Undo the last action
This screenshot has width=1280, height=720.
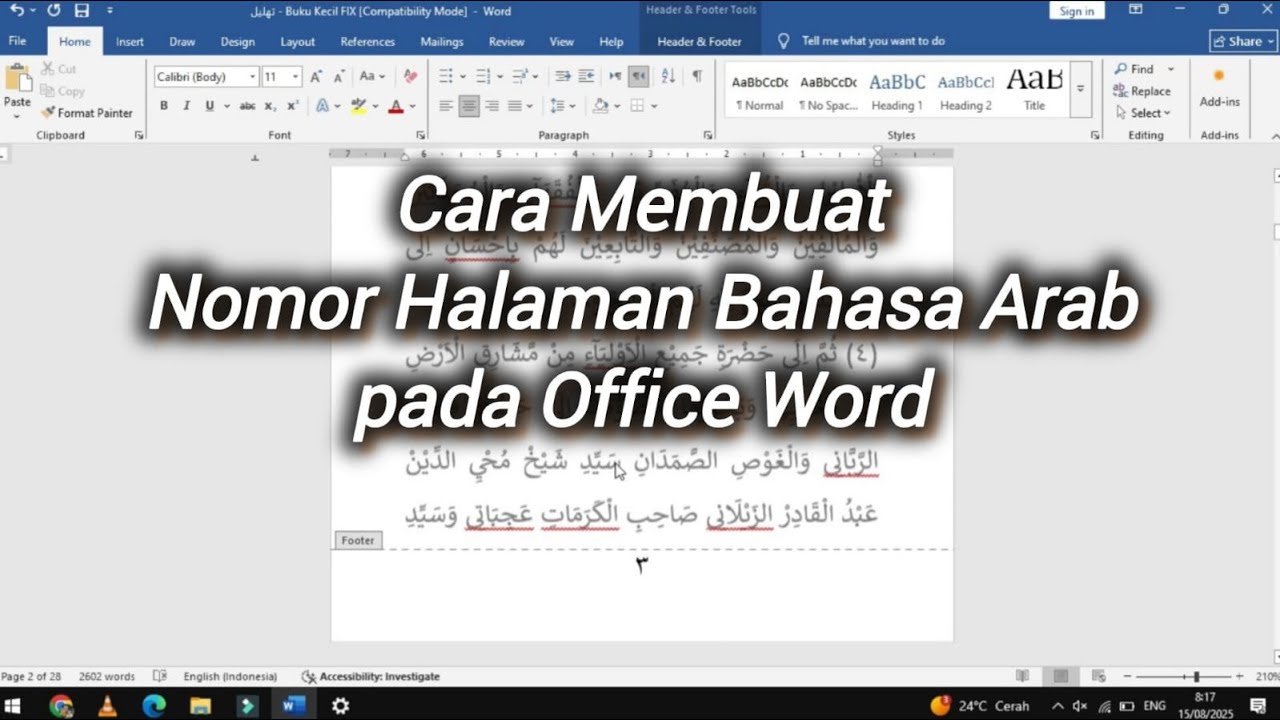coord(17,11)
